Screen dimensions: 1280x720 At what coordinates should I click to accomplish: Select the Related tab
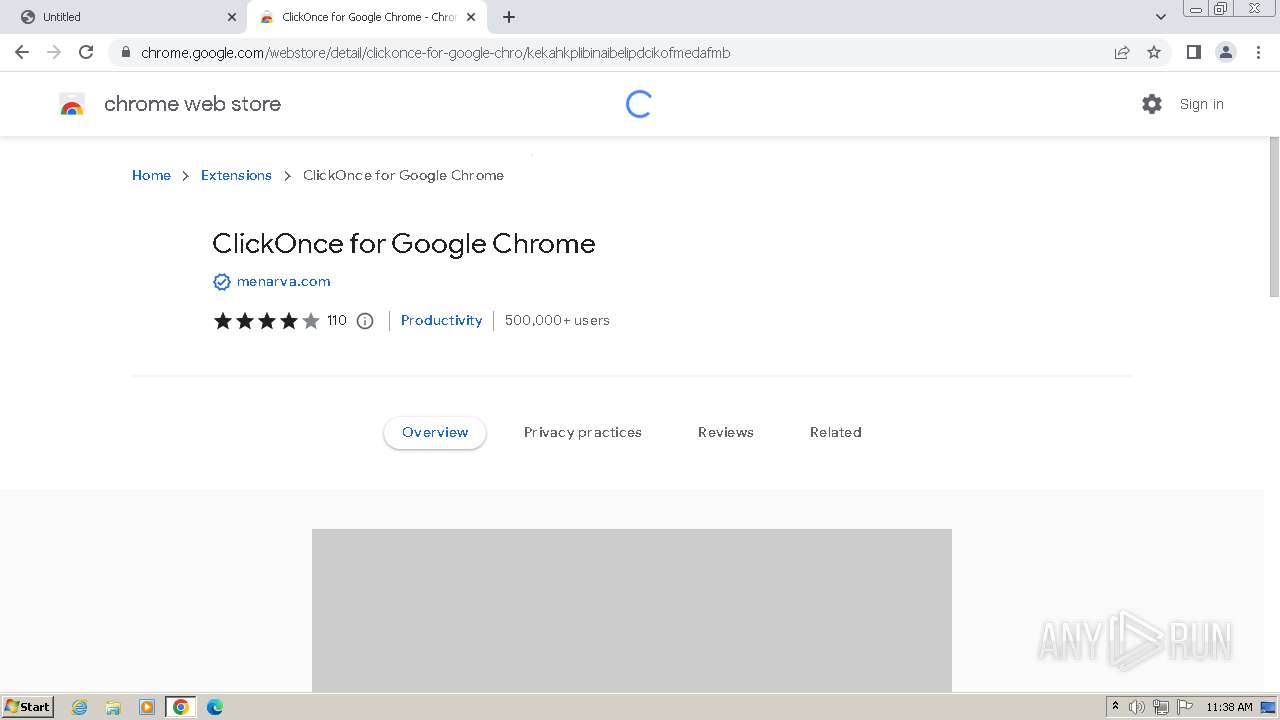click(836, 432)
